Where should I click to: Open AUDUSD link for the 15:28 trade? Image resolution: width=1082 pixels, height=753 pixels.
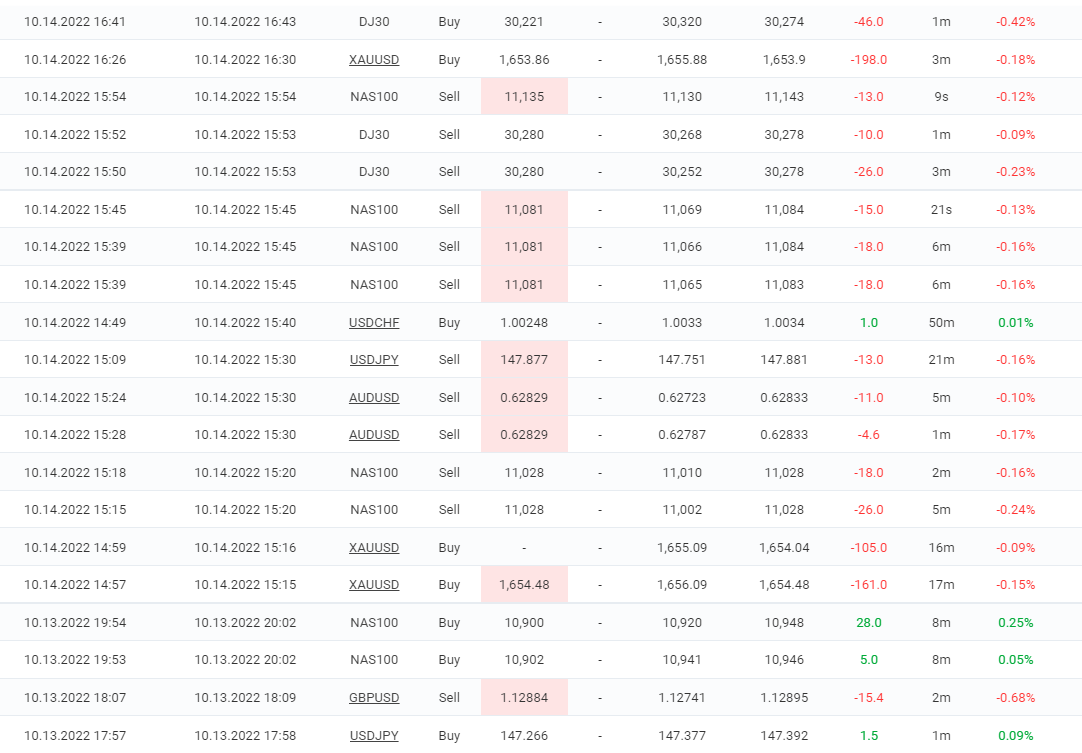[x=374, y=435]
